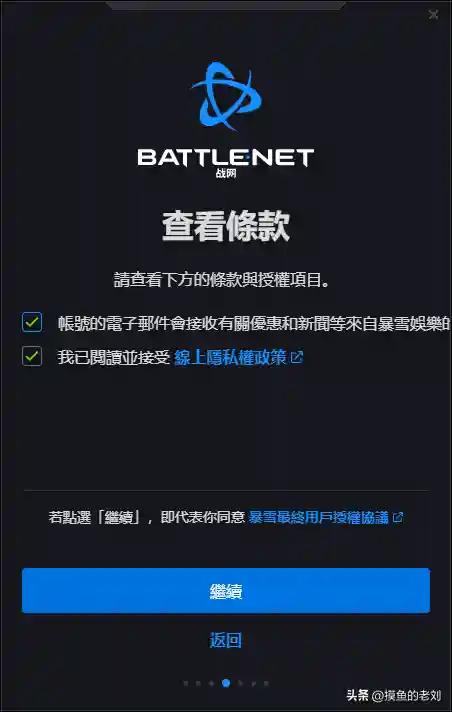Jump to the first page indicator dot
Screen dimensions: 452x712
pyautogui.click(x=186, y=683)
